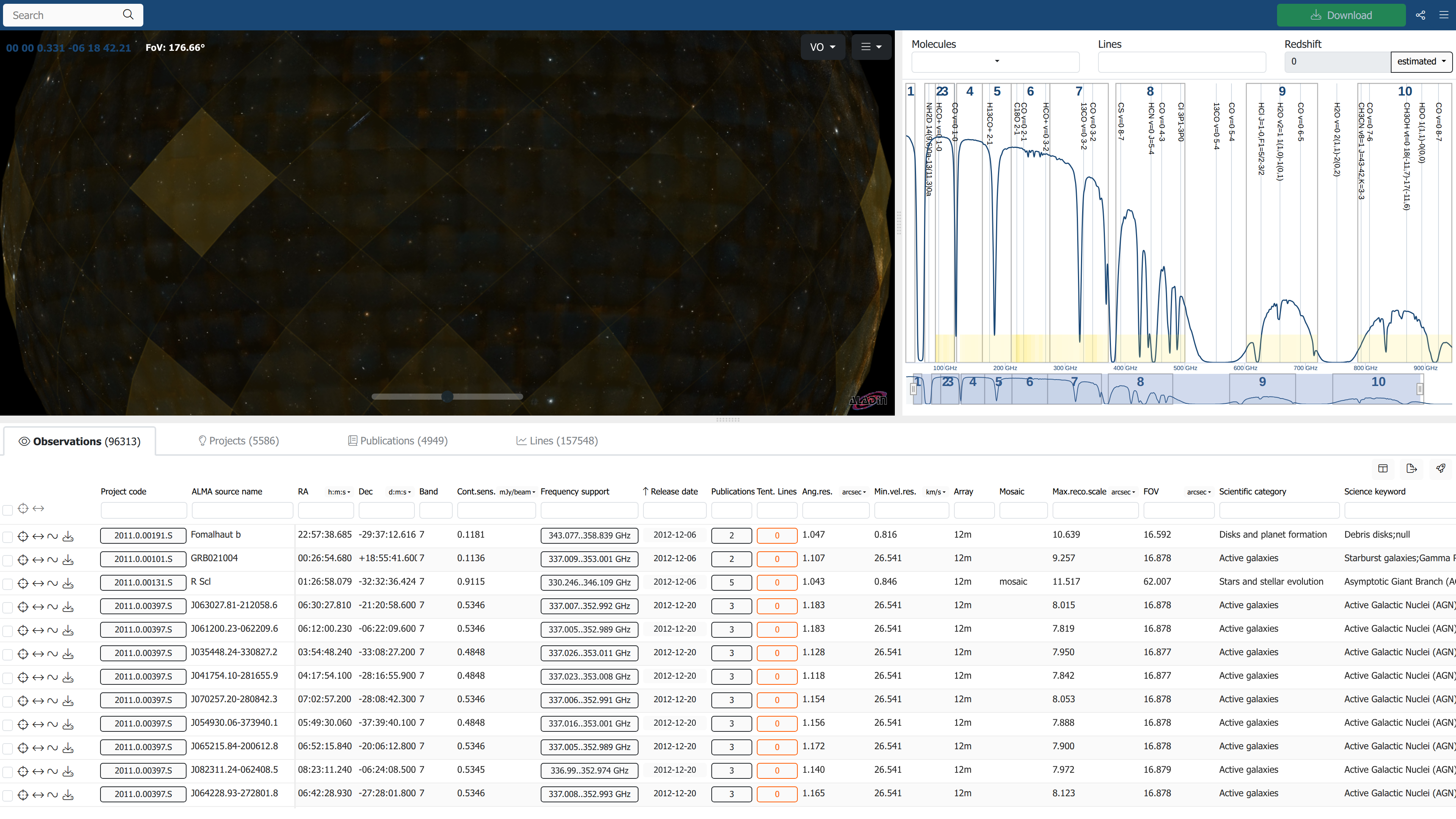Image resolution: width=1456 pixels, height=819 pixels.
Task: Toggle select-all checkbox in table header
Action: click(7, 510)
